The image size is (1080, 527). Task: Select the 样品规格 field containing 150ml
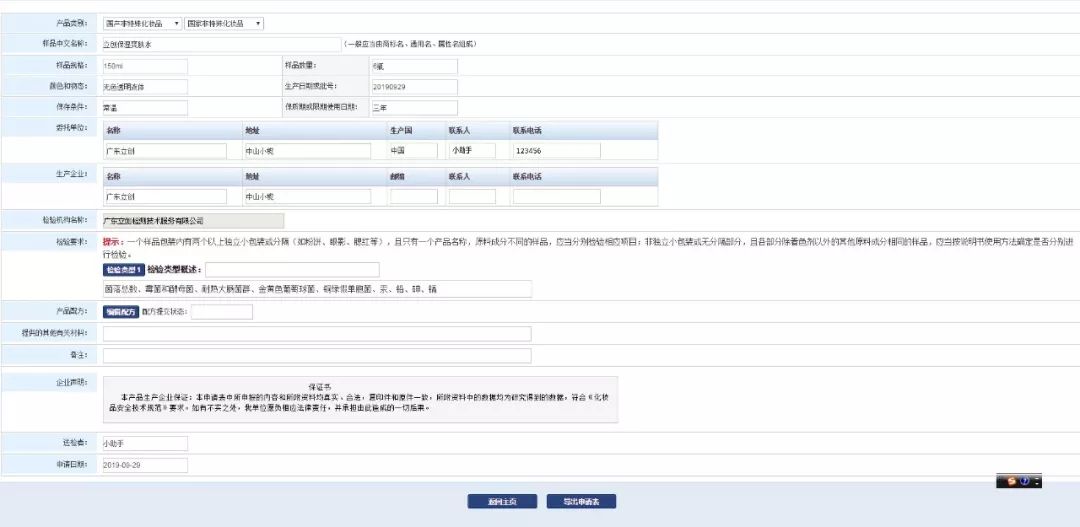pos(144,66)
